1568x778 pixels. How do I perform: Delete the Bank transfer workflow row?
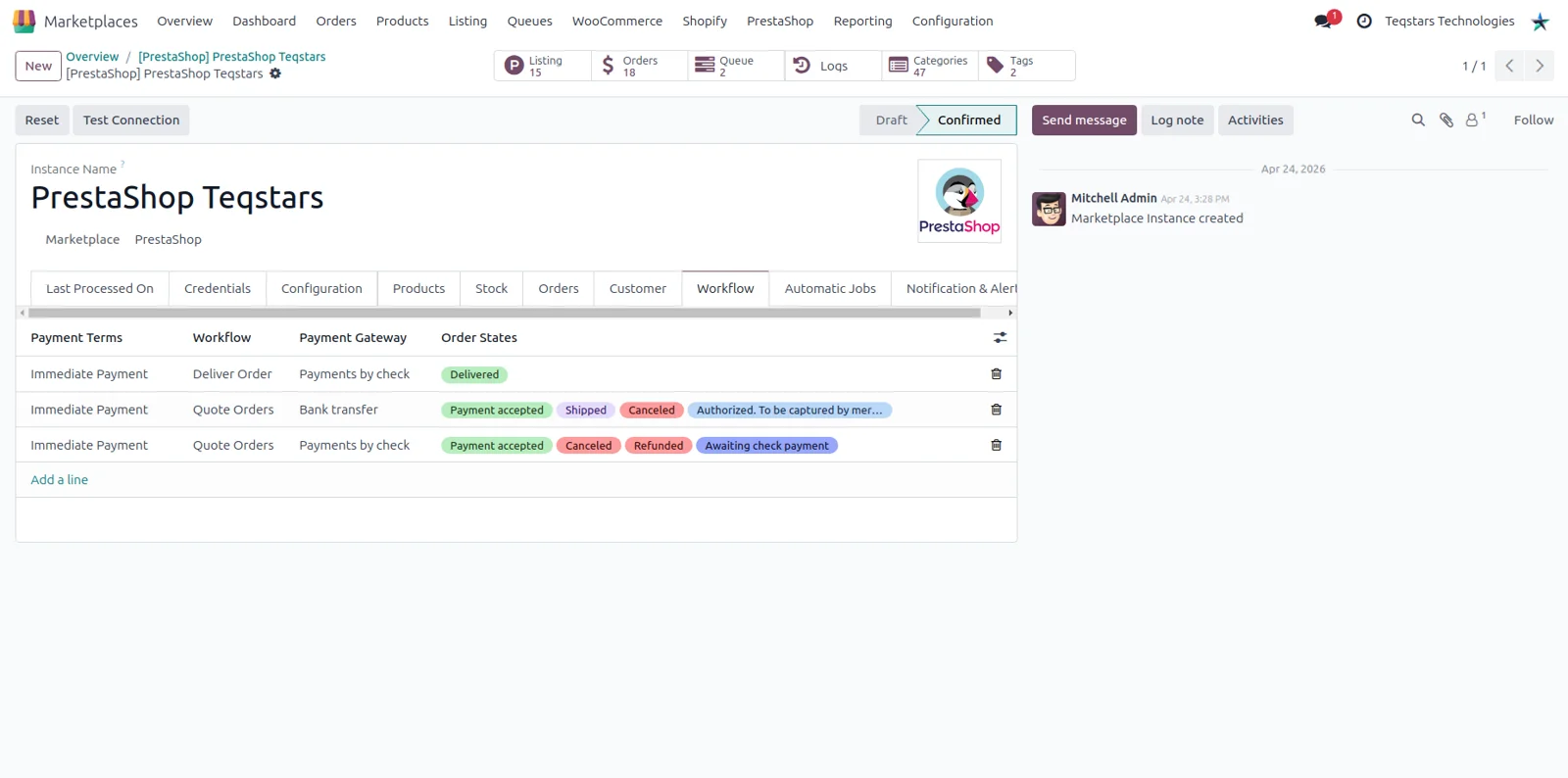click(x=996, y=410)
